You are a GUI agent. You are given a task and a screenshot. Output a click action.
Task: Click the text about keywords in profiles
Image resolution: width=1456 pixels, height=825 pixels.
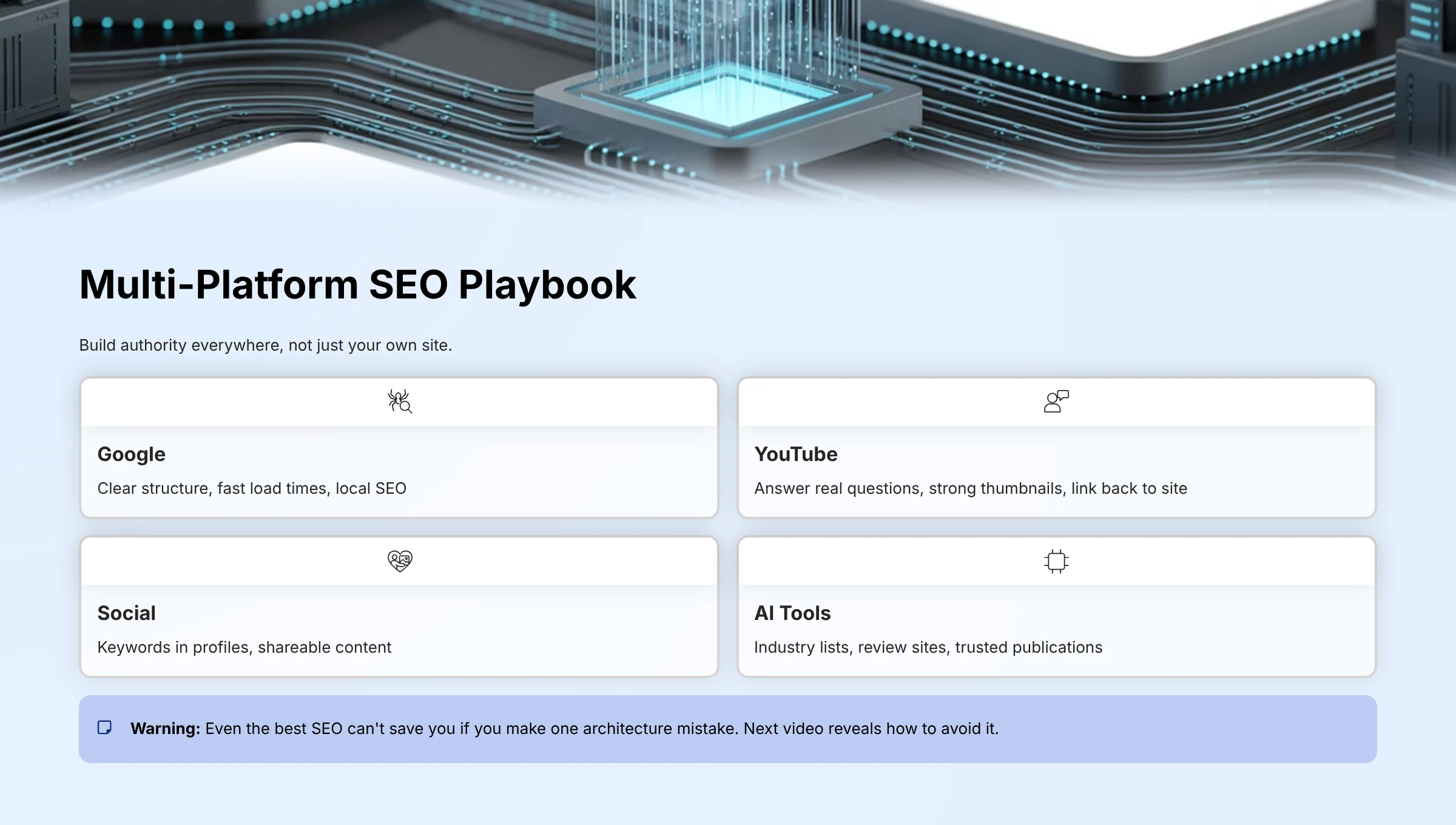tap(244, 647)
